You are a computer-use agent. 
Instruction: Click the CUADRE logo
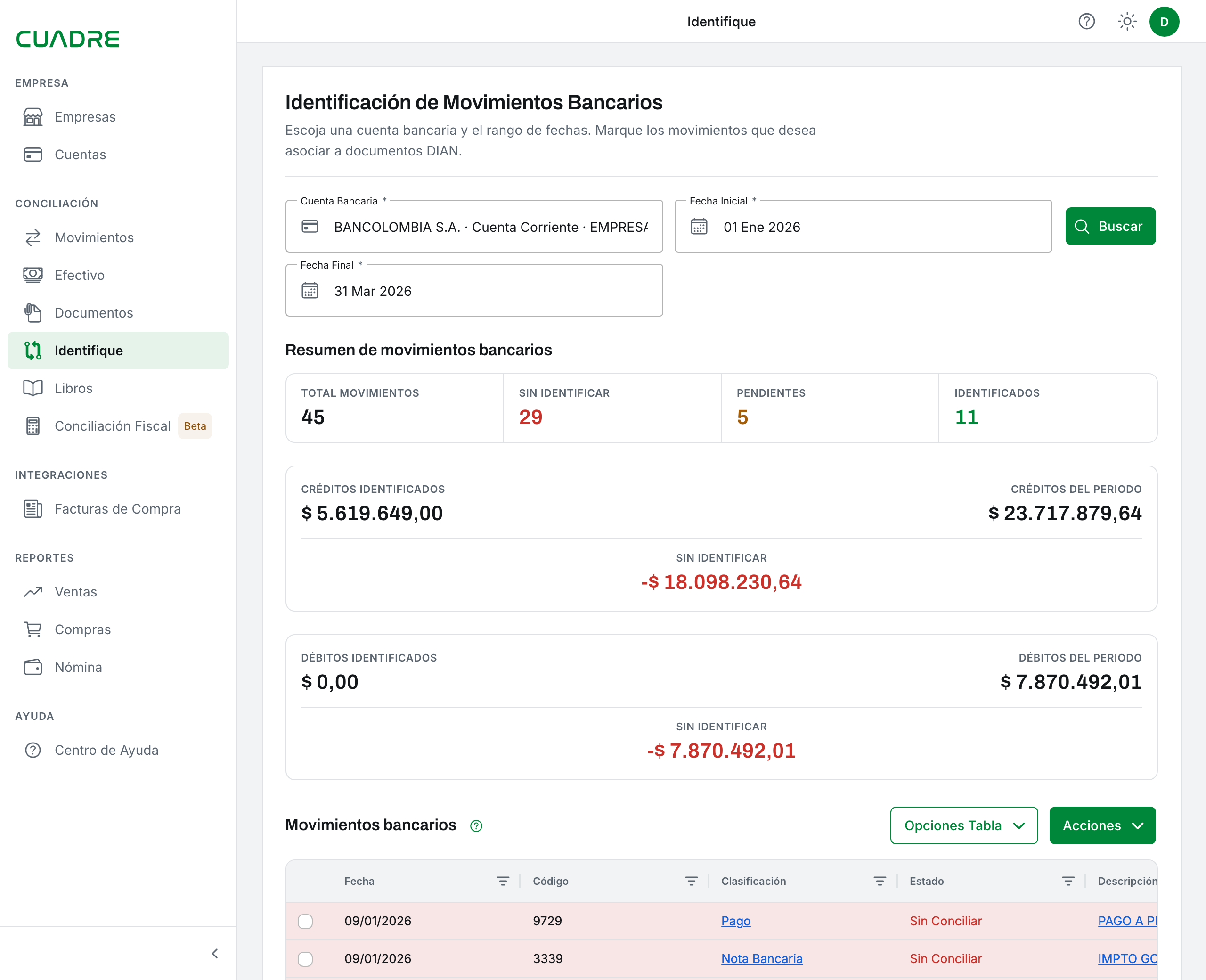point(68,39)
